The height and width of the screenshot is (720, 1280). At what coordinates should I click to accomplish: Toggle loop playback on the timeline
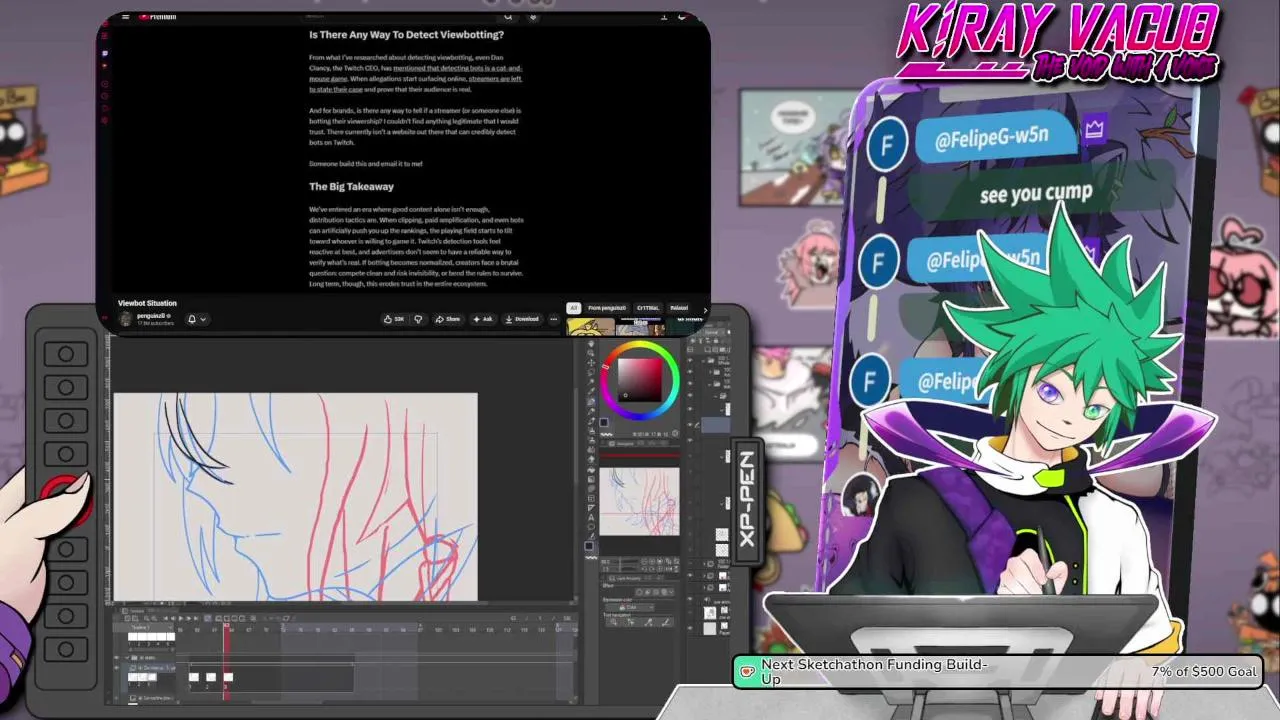coord(206,619)
